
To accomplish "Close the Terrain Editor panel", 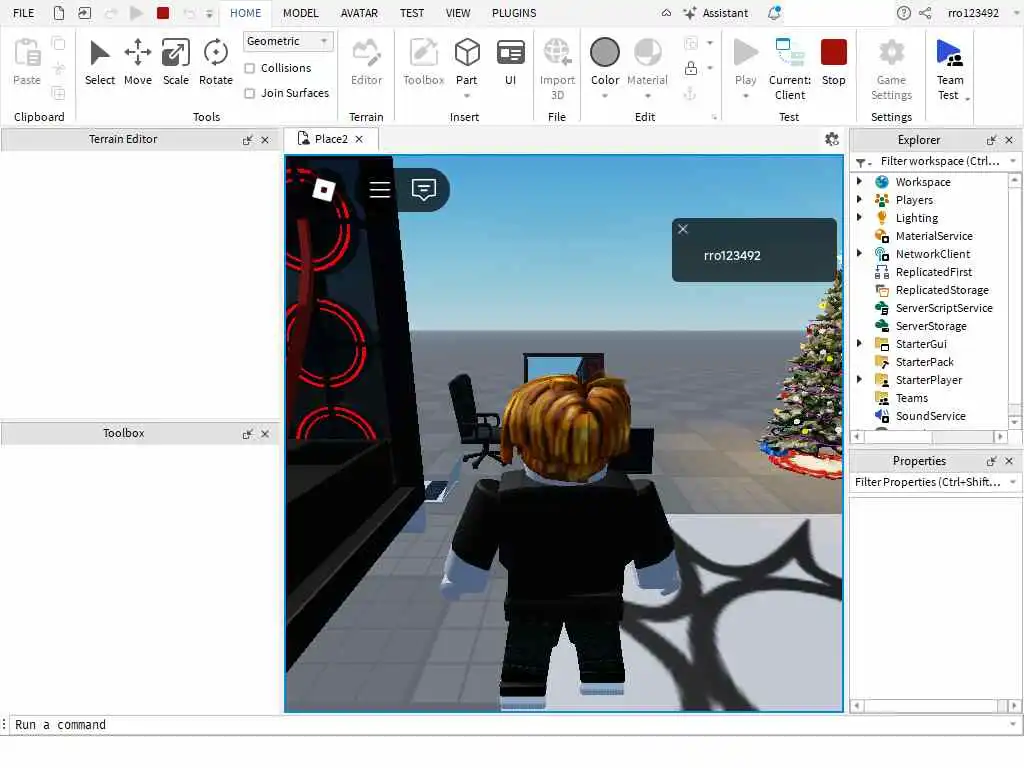I will tap(265, 140).
